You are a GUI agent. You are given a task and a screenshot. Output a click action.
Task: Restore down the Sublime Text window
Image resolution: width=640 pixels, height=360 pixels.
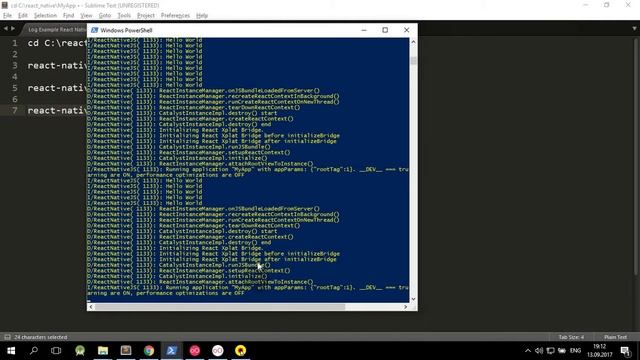607,5
